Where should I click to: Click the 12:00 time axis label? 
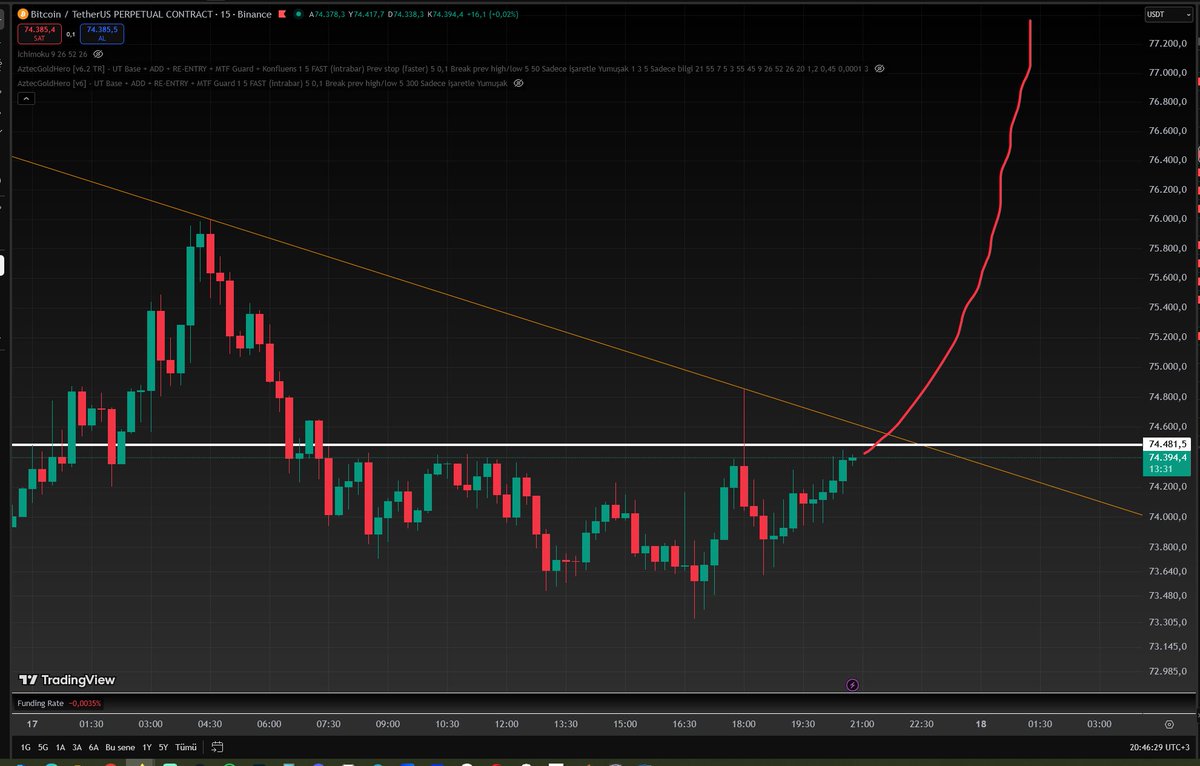(507, 724)
